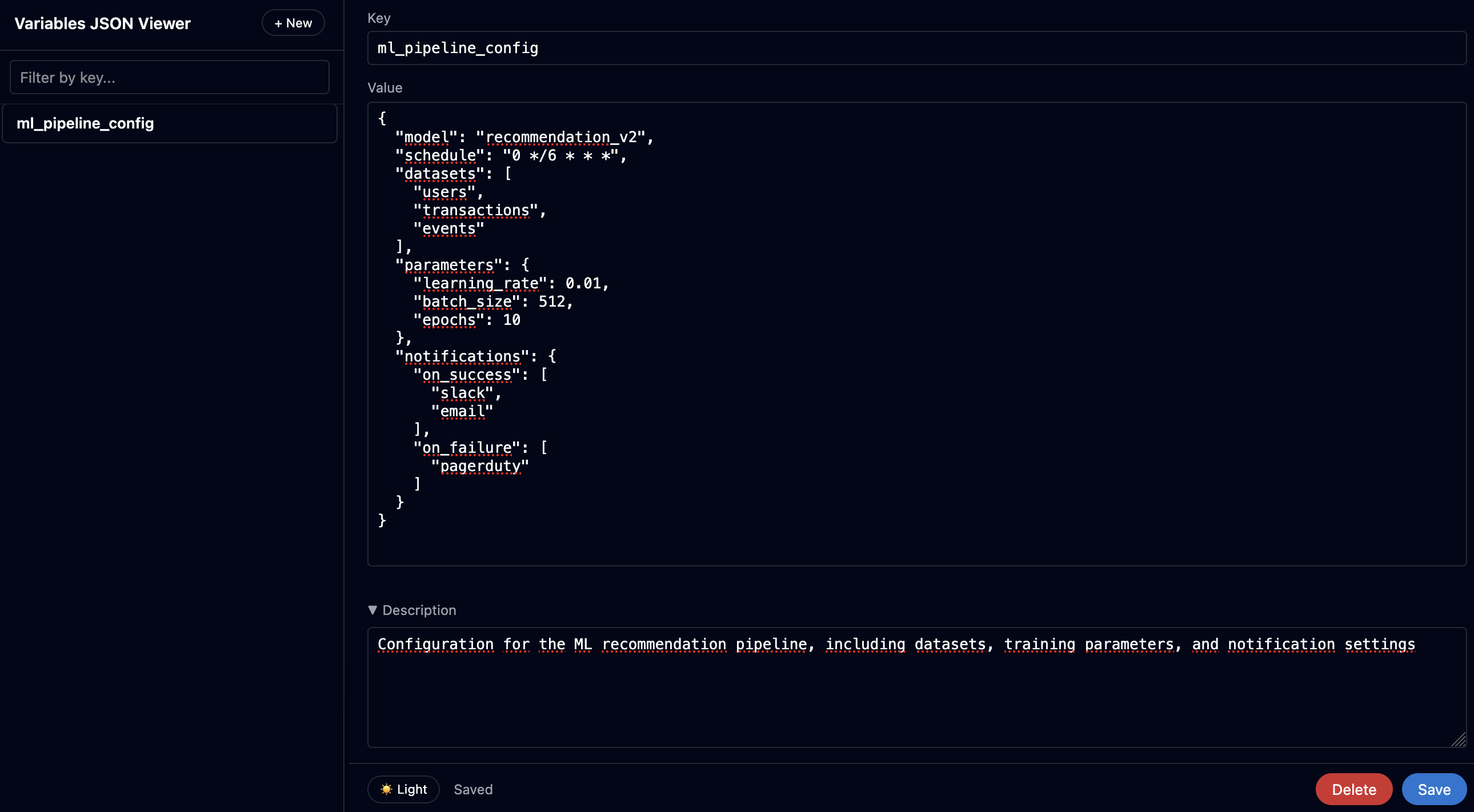Click the "events" dataset entry
Screen dimensions: 1474x812
(449, 229)
